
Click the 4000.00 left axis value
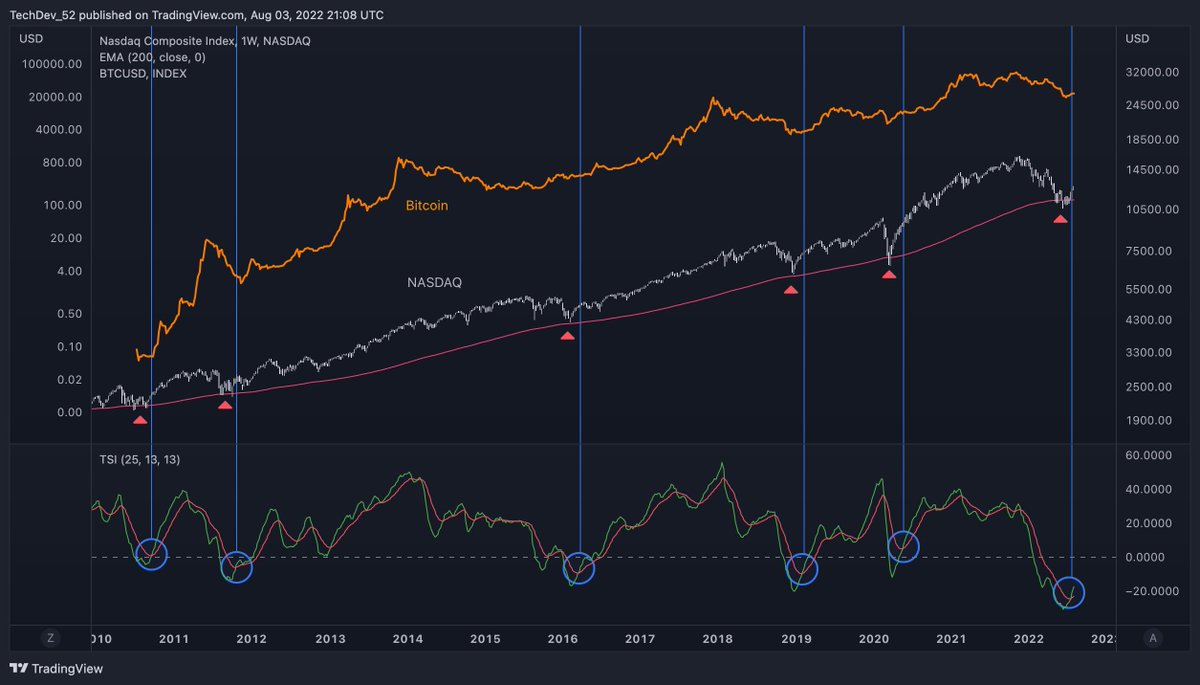click(60, 130)
